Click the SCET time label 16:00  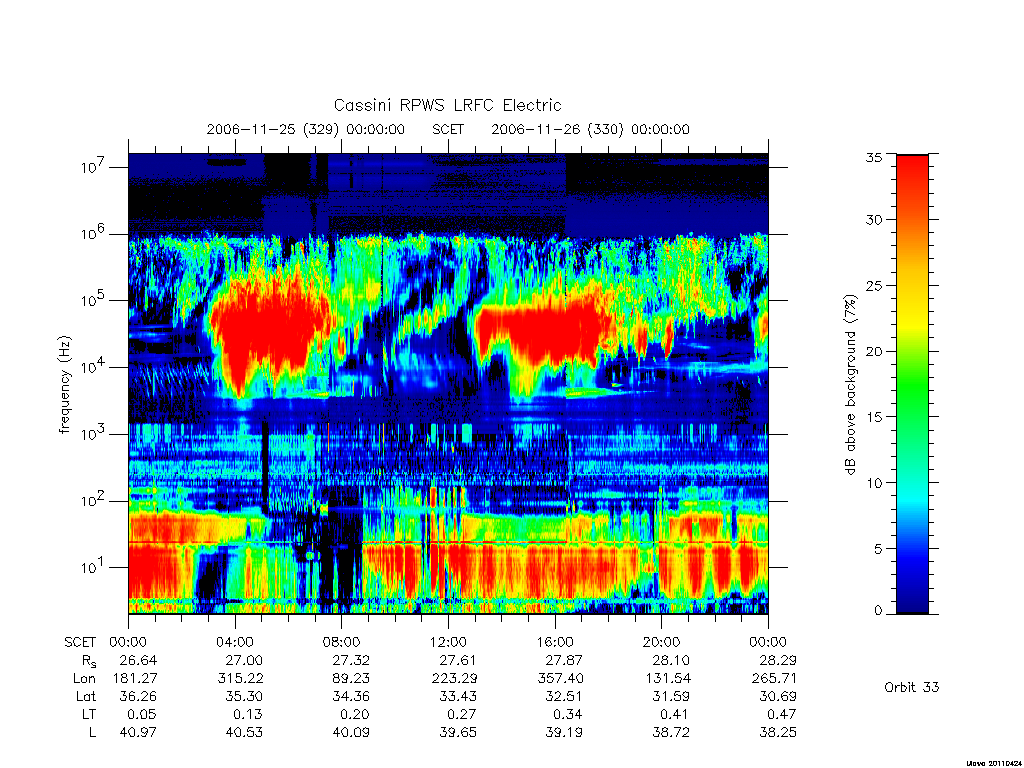[x=554, y=642]
